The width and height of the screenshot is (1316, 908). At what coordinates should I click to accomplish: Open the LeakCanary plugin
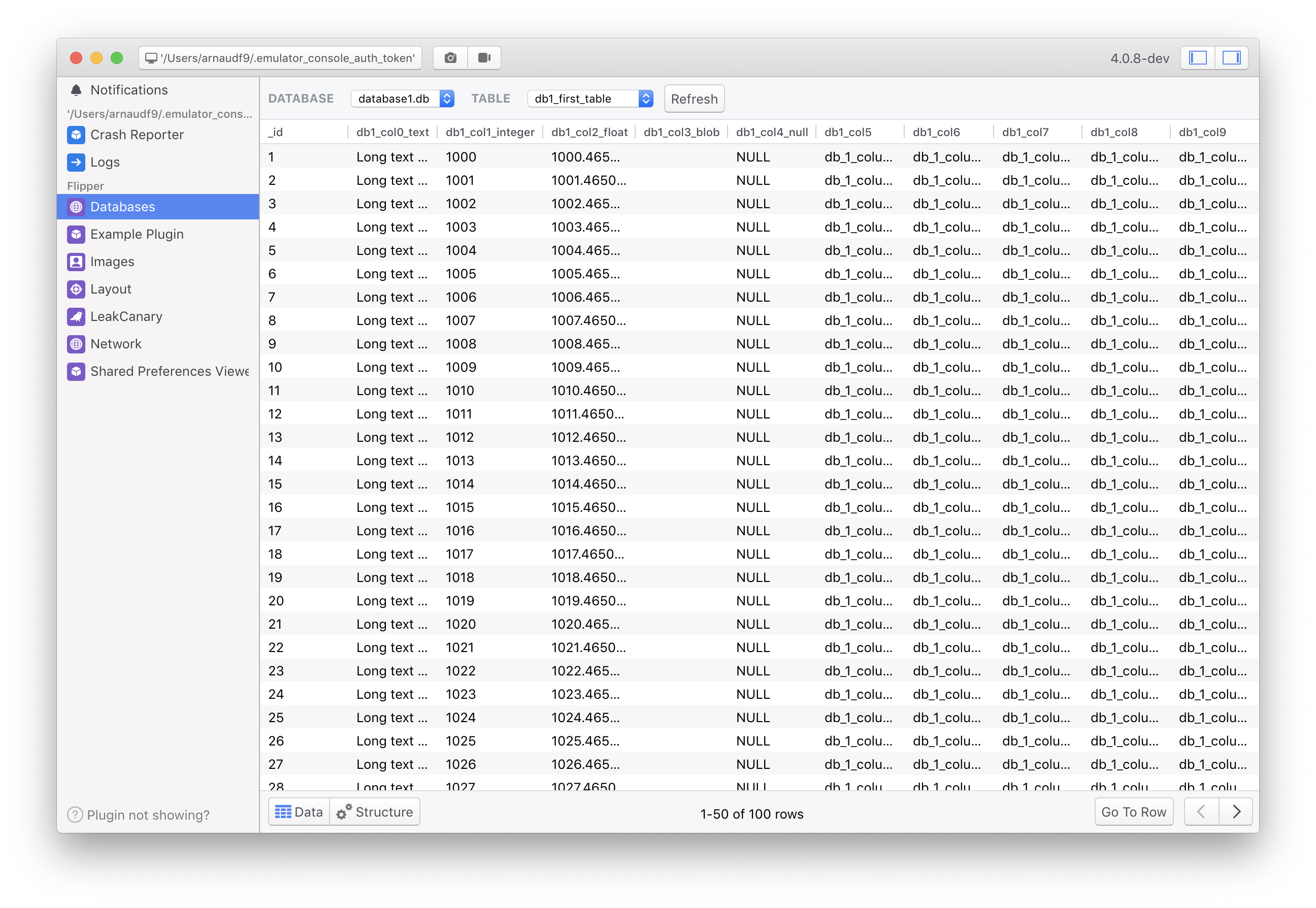point(126,316)
